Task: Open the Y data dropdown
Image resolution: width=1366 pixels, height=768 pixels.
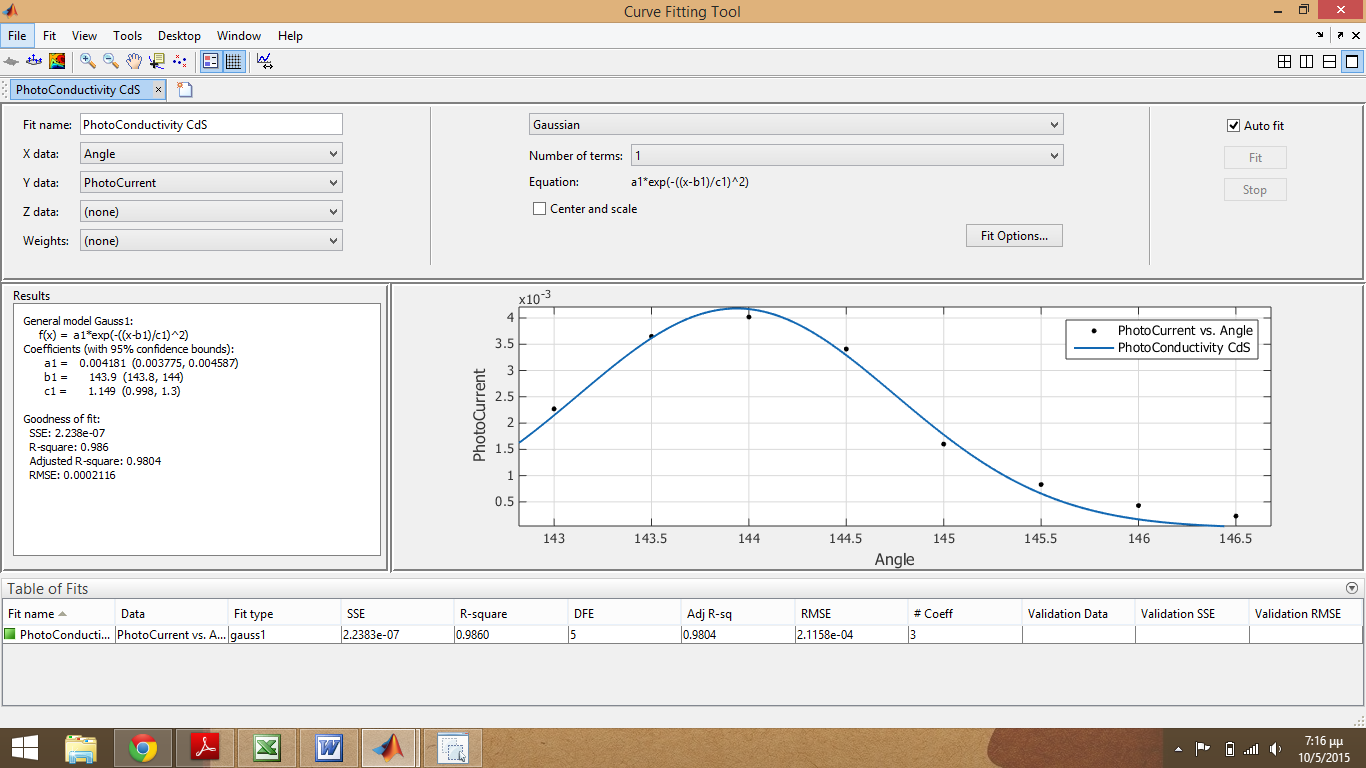Action: pos(211,183)
